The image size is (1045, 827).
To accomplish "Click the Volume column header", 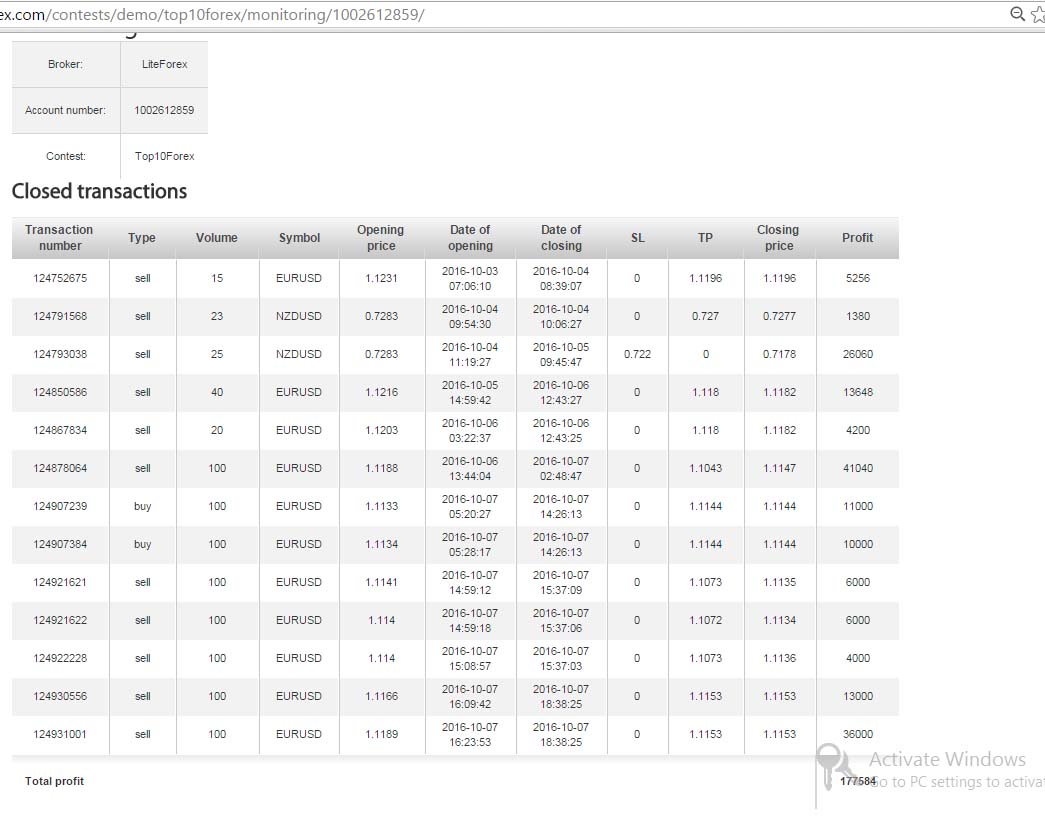I will click(x=217, y=238).
